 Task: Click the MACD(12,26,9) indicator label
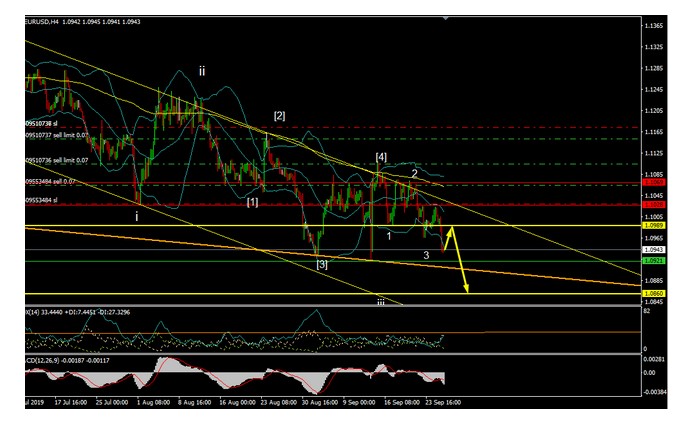coord(50,357)
